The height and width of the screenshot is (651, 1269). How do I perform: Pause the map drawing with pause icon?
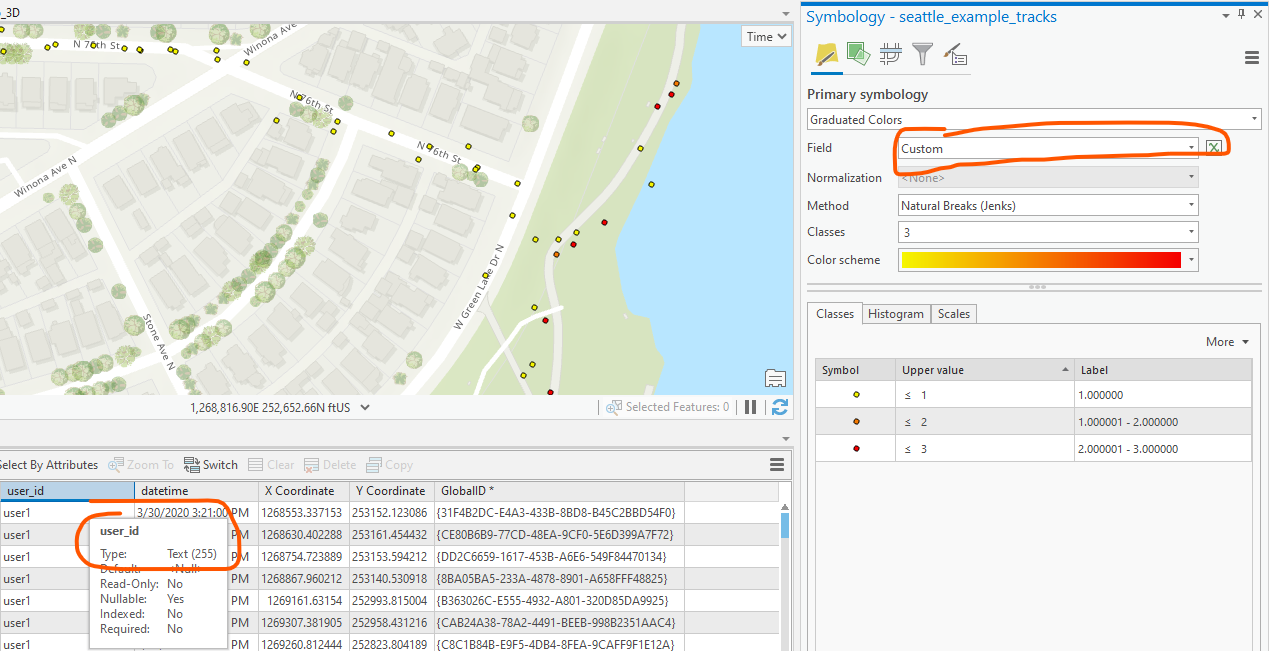751,407
